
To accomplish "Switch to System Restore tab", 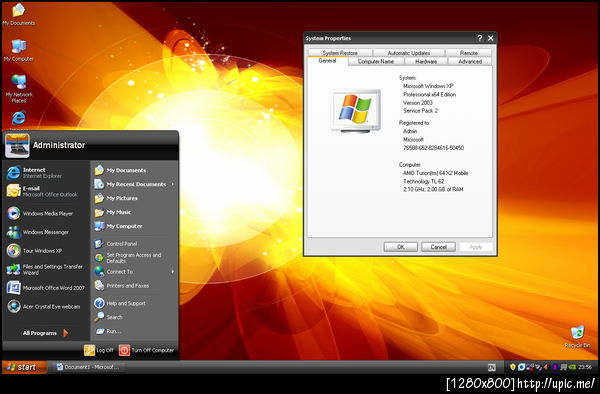I will (x=340, y=53).
